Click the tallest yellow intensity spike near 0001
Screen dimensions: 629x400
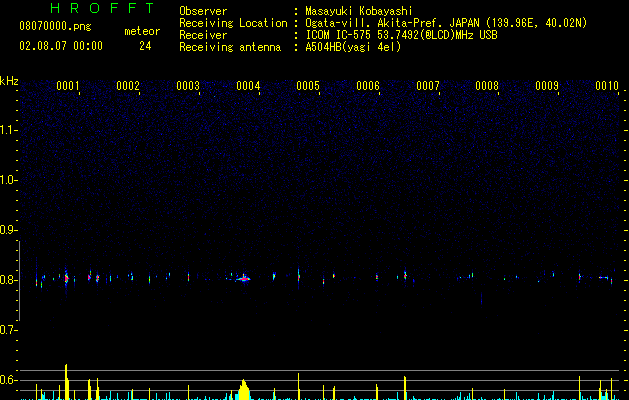[x=66, y=382]
